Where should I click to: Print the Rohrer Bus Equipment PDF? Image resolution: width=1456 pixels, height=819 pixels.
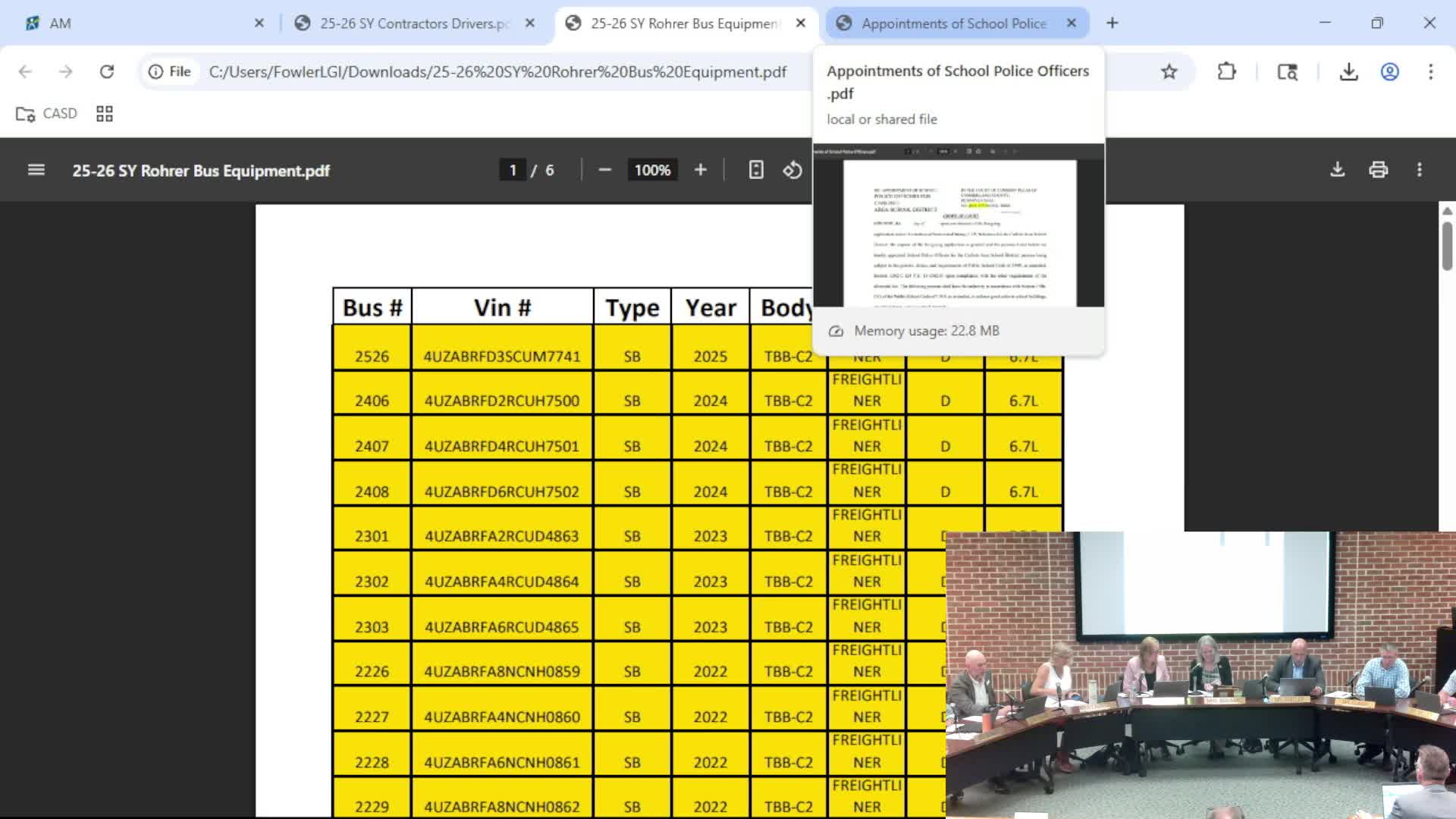pyautogui.click(x=1378, y=170)
